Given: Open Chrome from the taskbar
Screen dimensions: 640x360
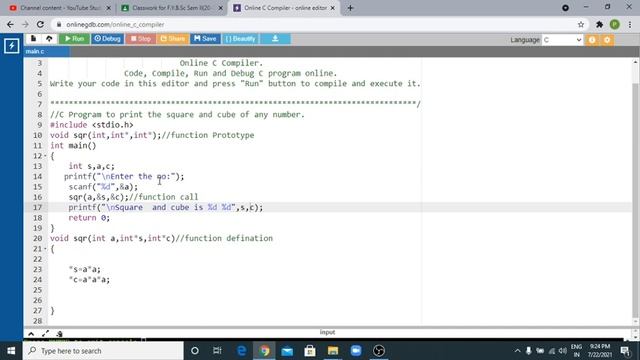Looking at the screenshot, I should coord(264,351).
